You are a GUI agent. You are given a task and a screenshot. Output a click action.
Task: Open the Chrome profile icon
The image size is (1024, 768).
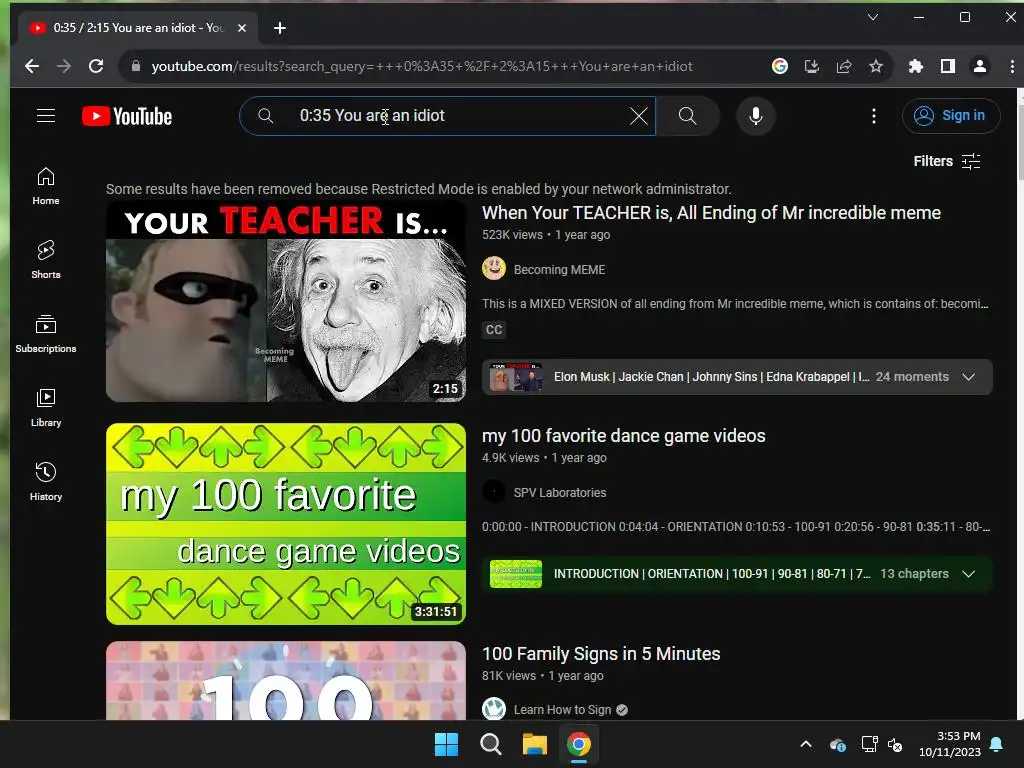click(980, 66)
